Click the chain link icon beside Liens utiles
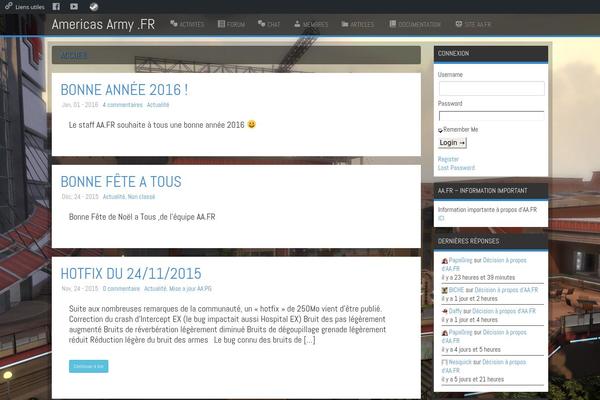This screenshot has width=600, height=400. [8, 6]
